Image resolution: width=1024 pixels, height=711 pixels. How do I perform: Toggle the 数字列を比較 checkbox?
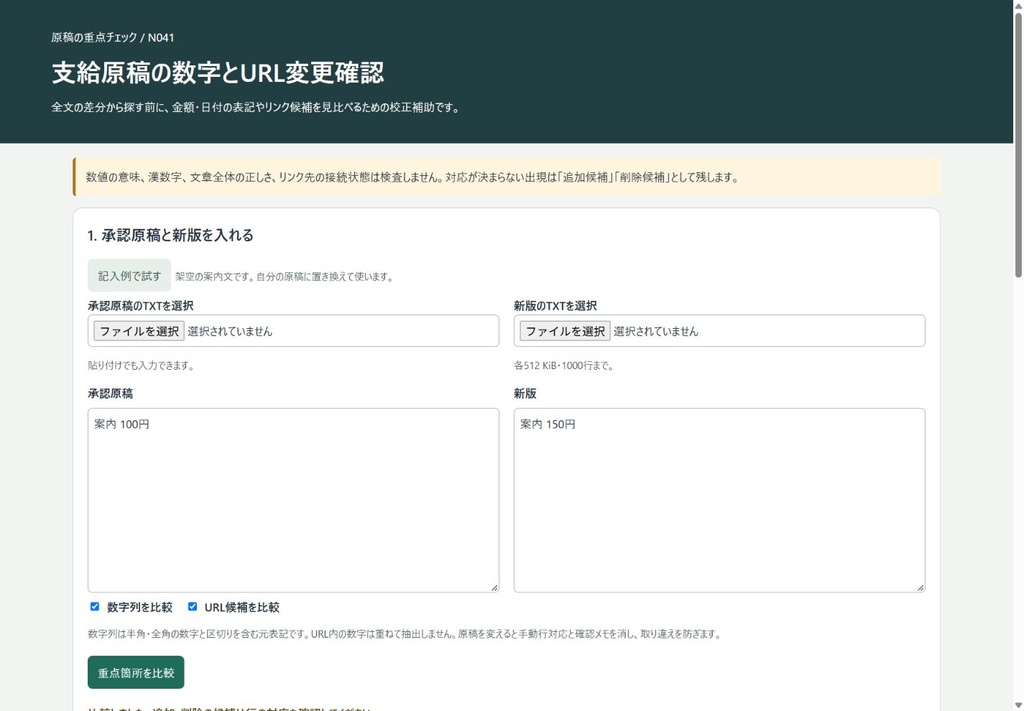click(95, 607)
